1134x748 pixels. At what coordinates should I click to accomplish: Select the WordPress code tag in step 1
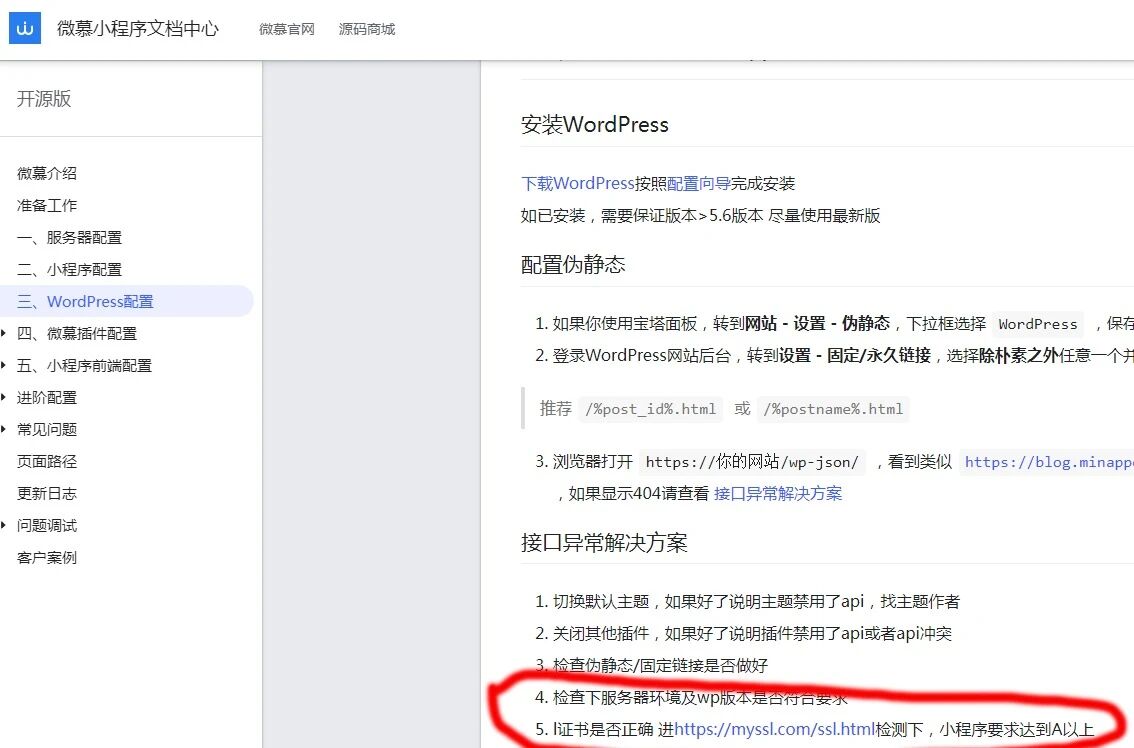click(x=1038, y=324)
